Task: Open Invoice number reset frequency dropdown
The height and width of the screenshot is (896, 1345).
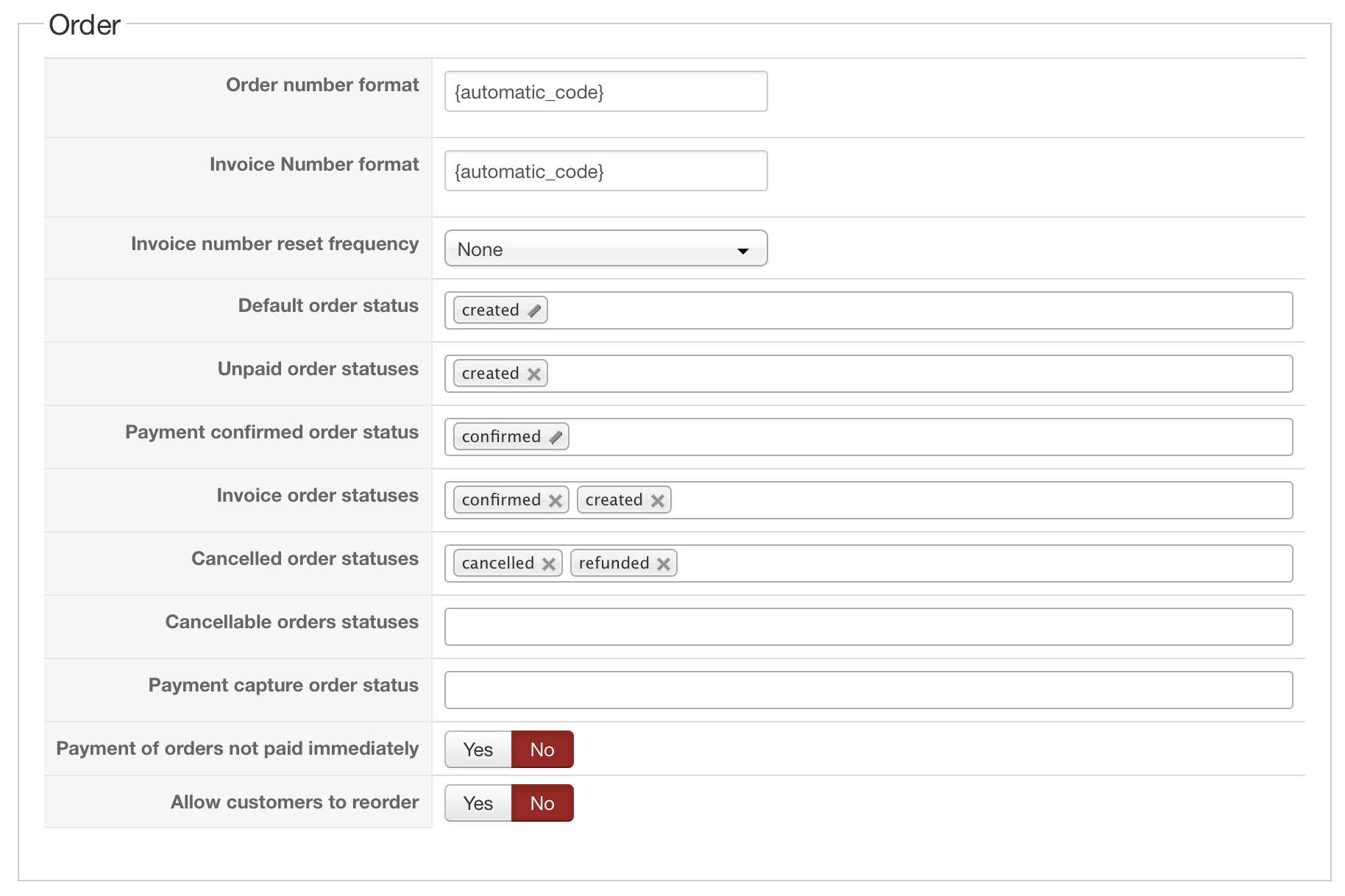Action: pos(605,249)
